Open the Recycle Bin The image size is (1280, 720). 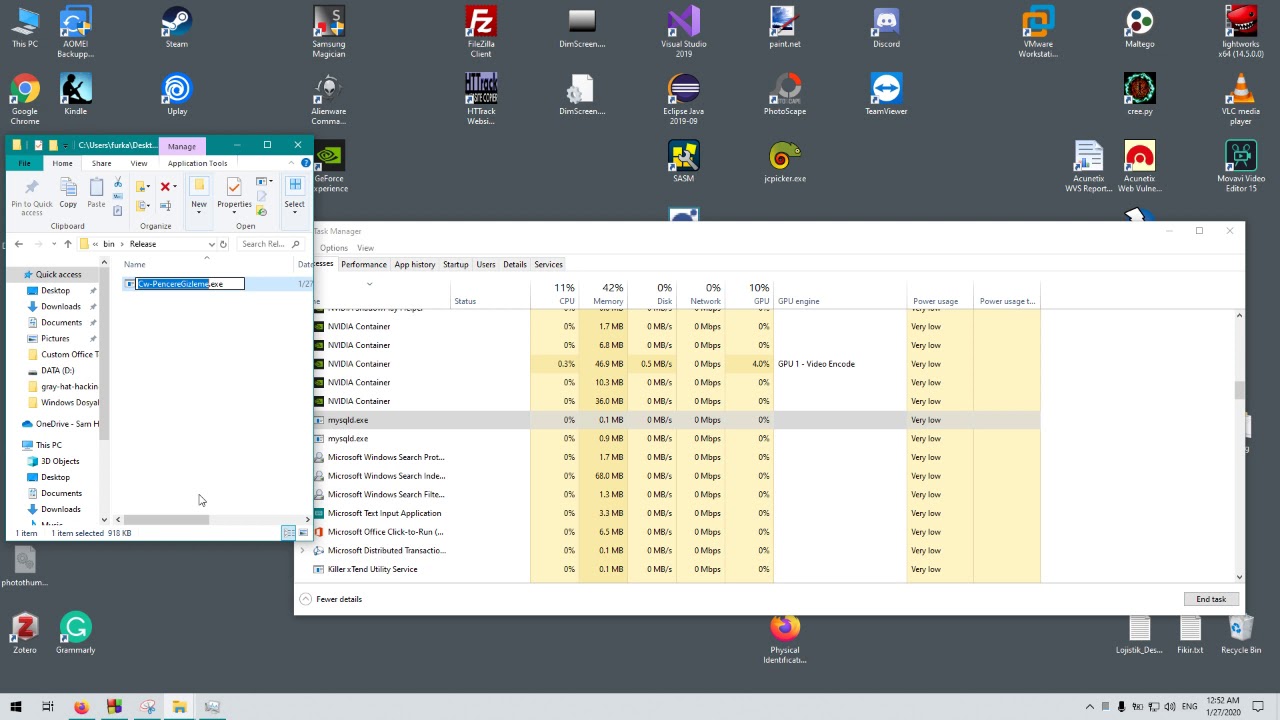pos(1241,634)
